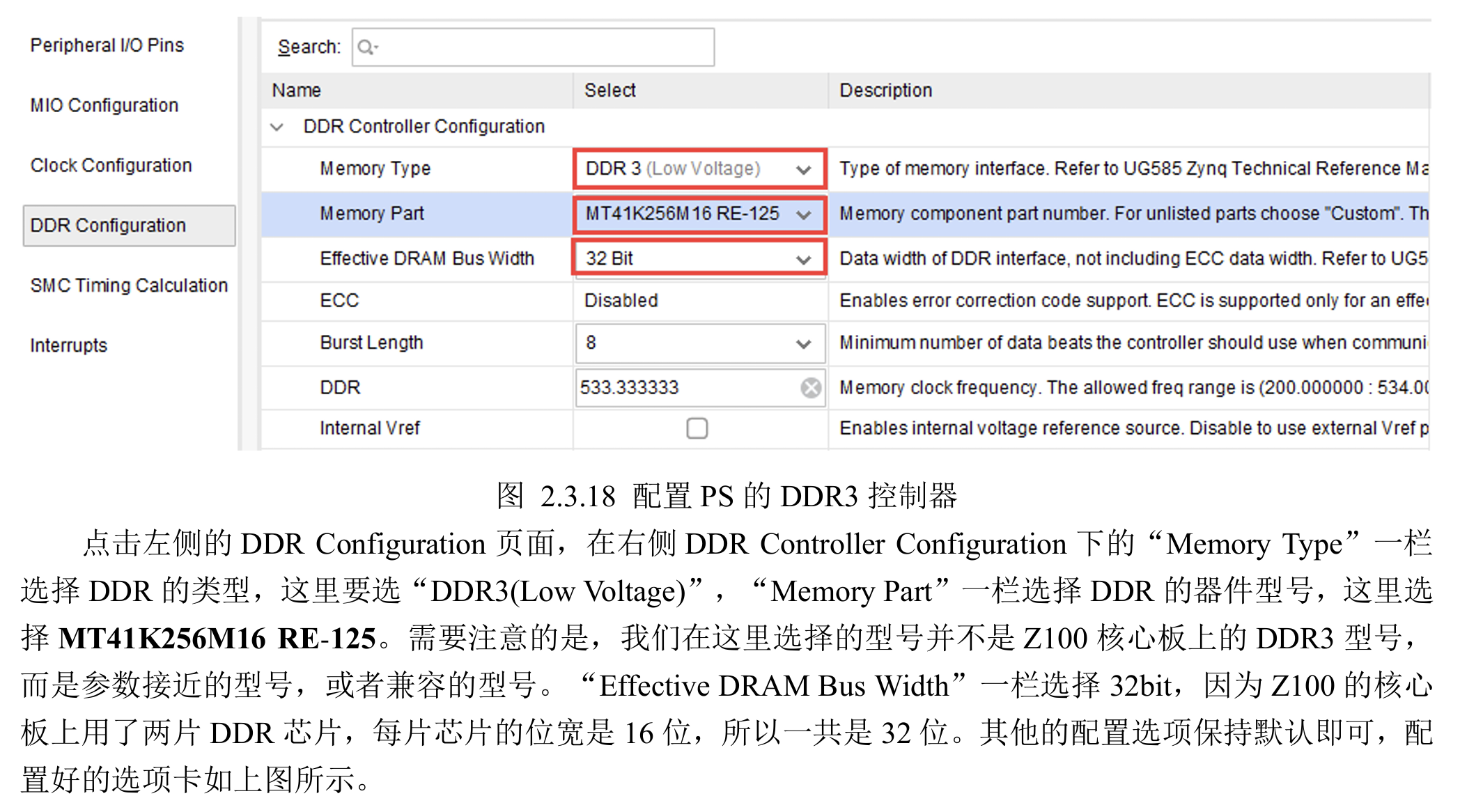Click the DDR Controller Configuration group title
Screen dimensions: 1483x812
pyautogui.click(x=424, y=127)
